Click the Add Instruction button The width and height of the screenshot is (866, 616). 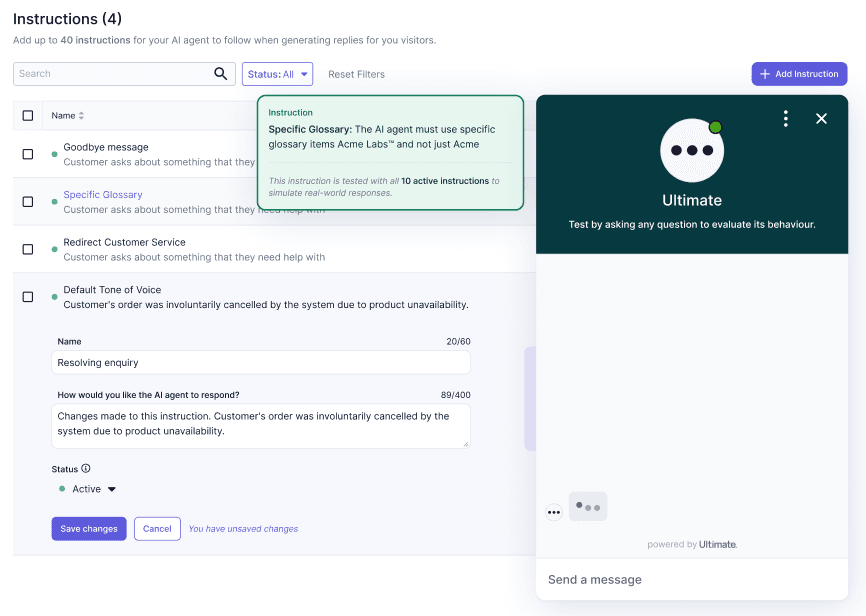click(799, 74)
